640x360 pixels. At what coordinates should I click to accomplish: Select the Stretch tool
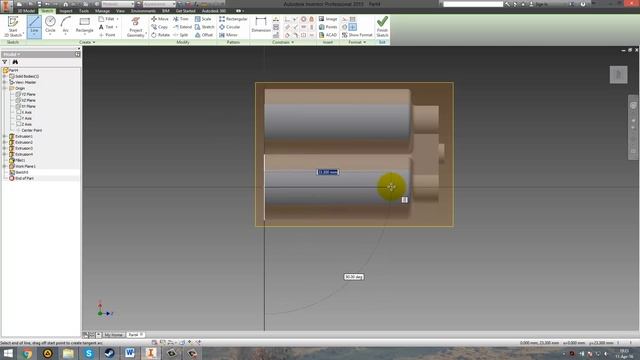(204, 27)
